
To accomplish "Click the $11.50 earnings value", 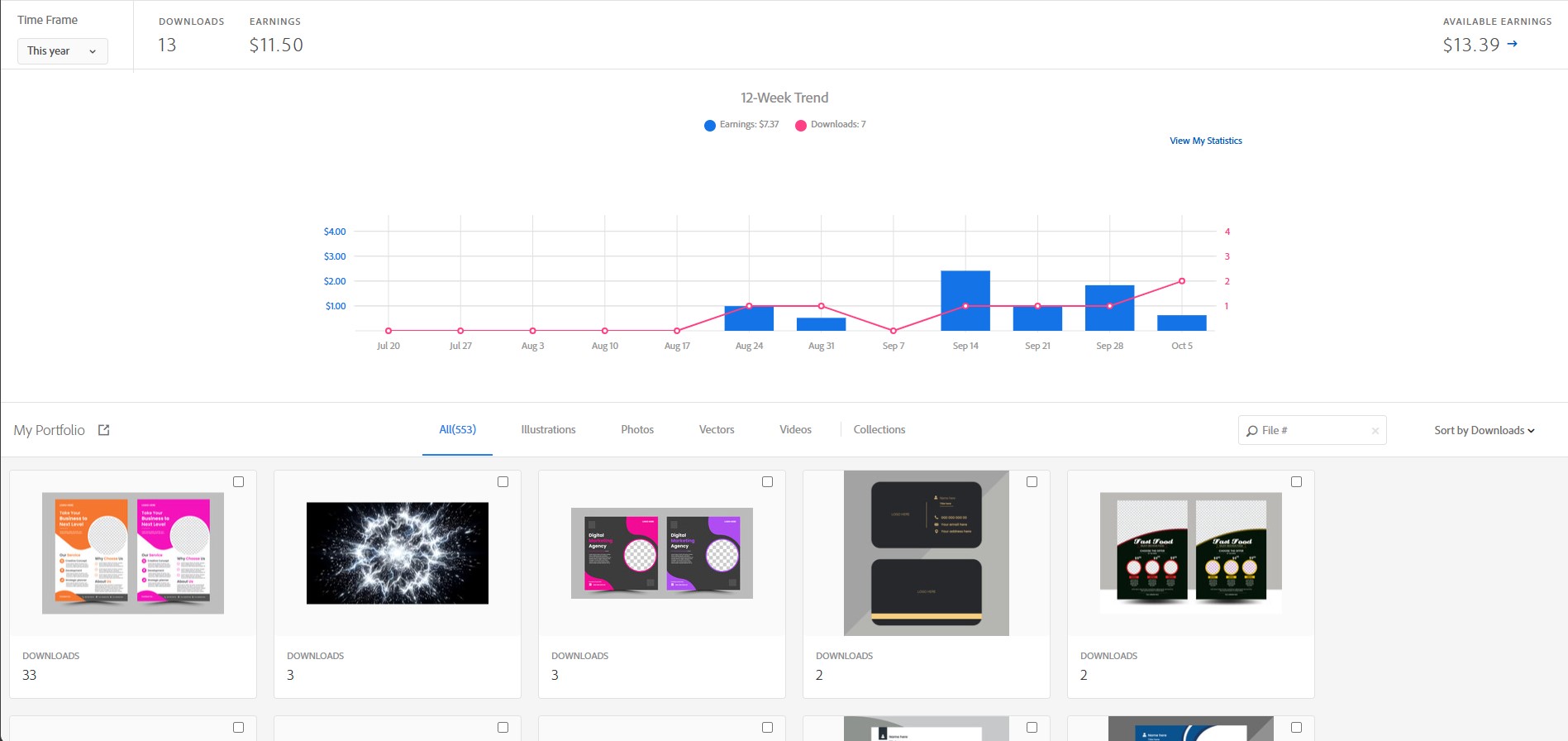I will click(276, 45).
